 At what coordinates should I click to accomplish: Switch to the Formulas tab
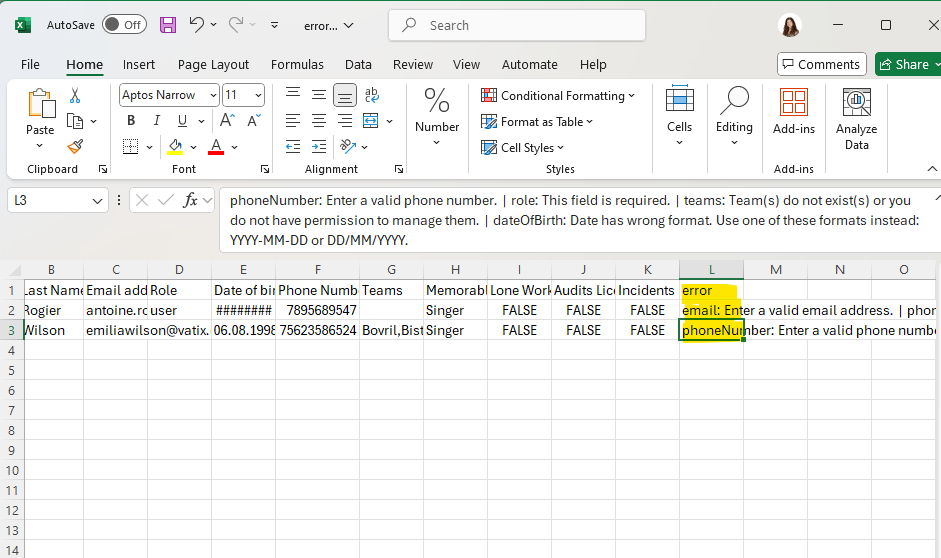click(x=297, y=64)
